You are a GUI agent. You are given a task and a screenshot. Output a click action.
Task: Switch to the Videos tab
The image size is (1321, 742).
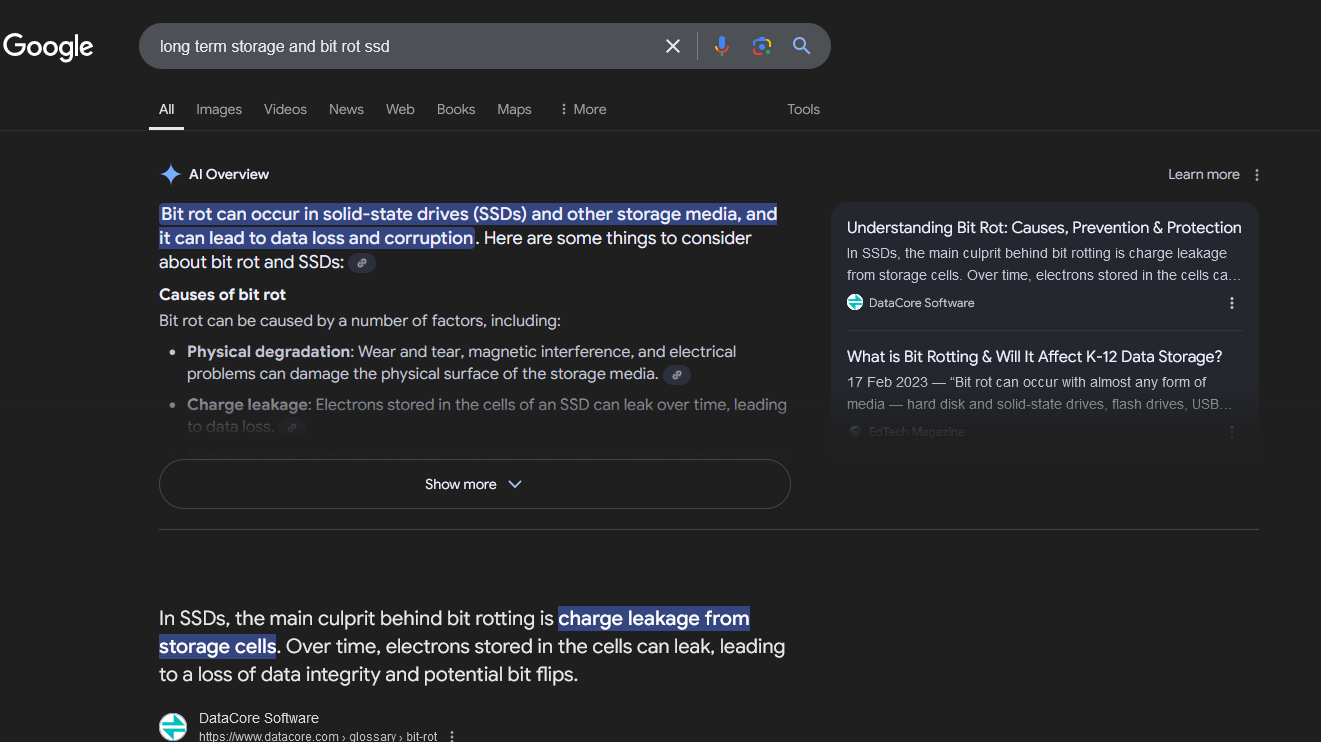(285, 109)
